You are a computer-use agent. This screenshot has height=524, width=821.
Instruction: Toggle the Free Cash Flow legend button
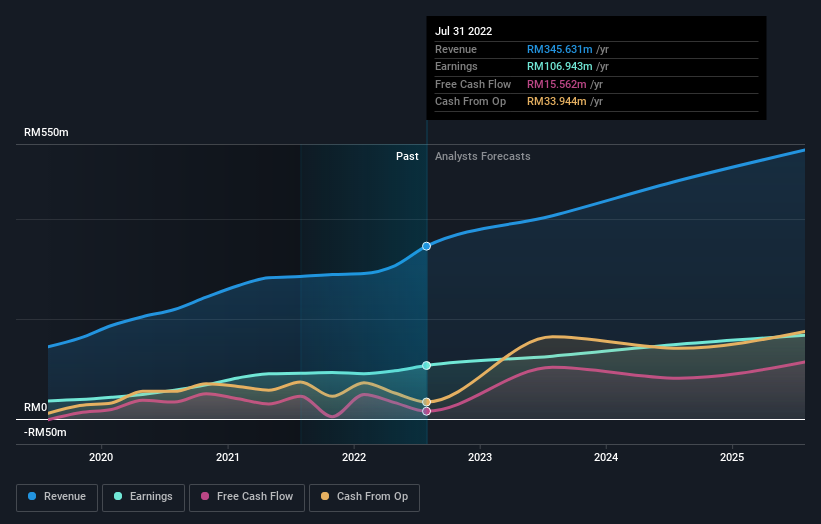[247, 497]
